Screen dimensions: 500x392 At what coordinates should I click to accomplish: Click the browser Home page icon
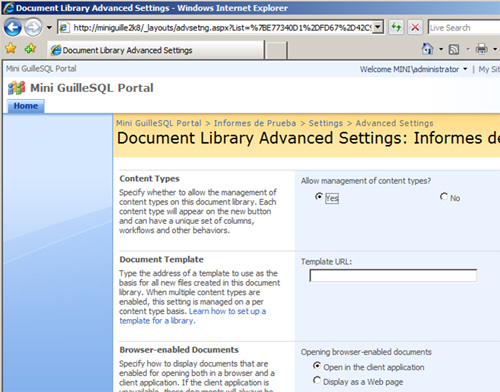click(x=427, y=49)
